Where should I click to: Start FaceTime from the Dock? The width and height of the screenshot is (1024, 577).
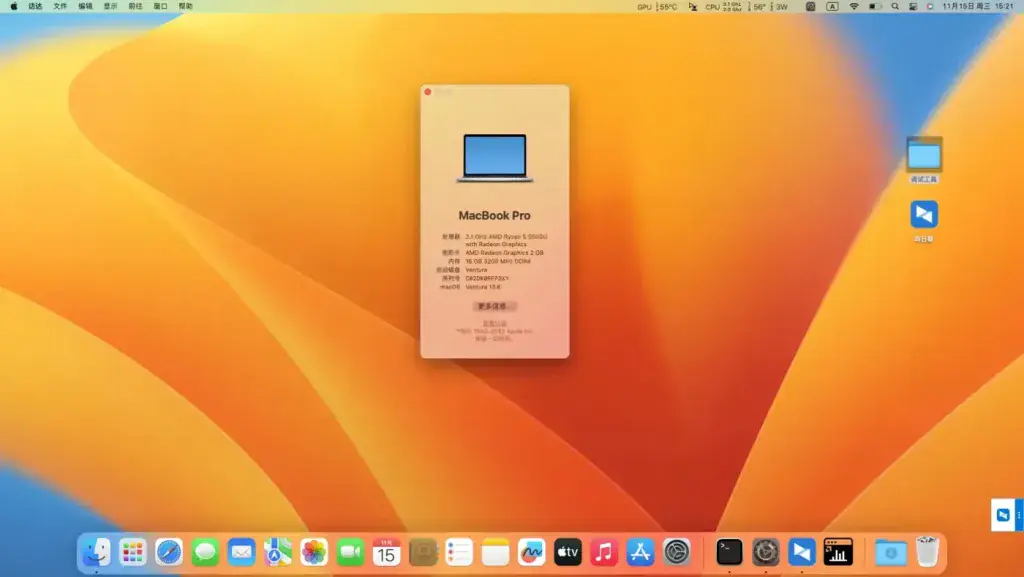pyautogui.click(x=350, y=553)
